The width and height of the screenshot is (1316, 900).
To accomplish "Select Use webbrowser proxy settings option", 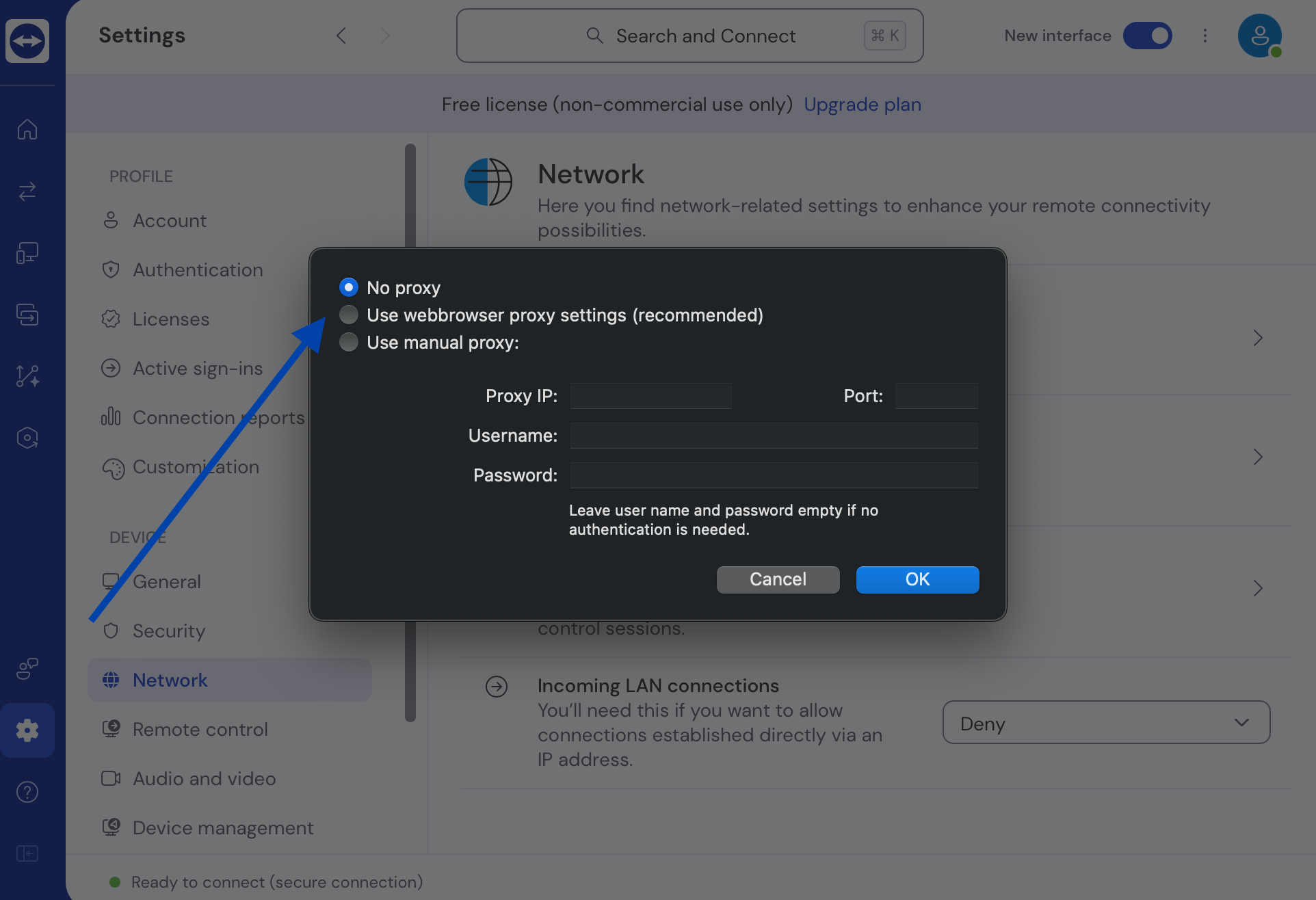I will point(349,315).
